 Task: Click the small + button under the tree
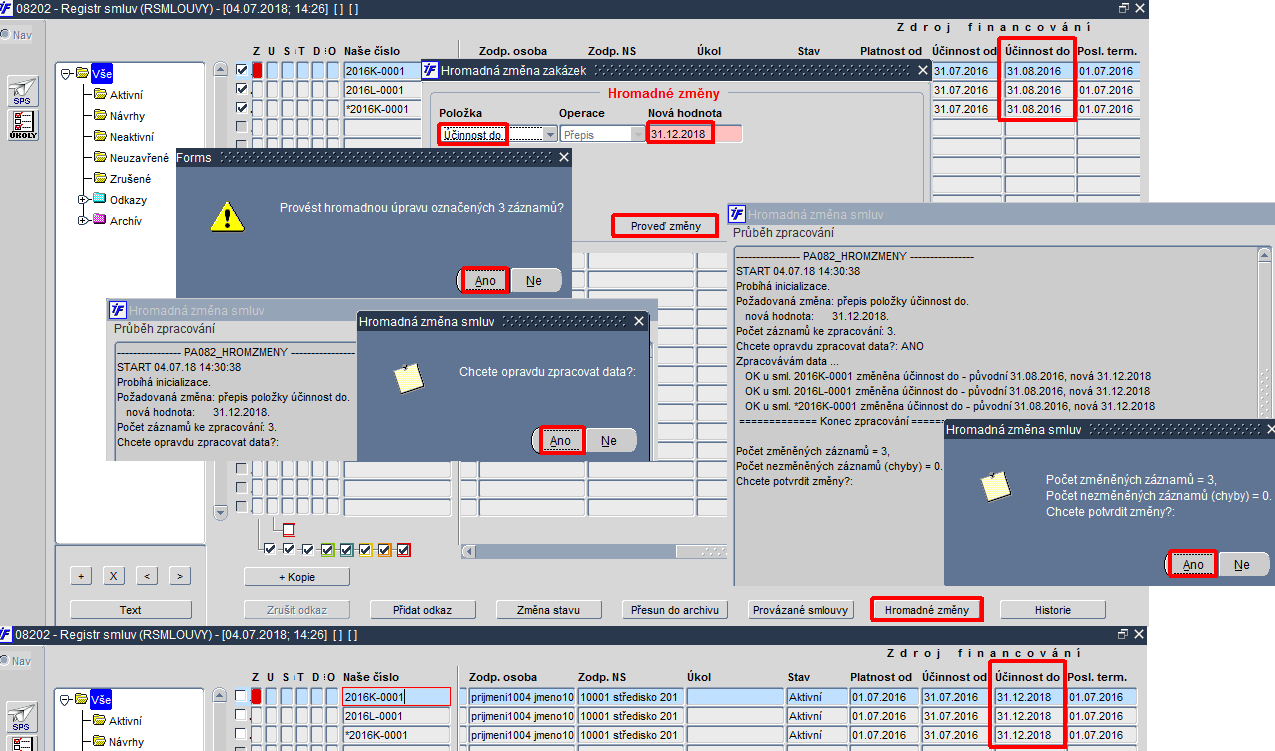click(x=81, y=575)
